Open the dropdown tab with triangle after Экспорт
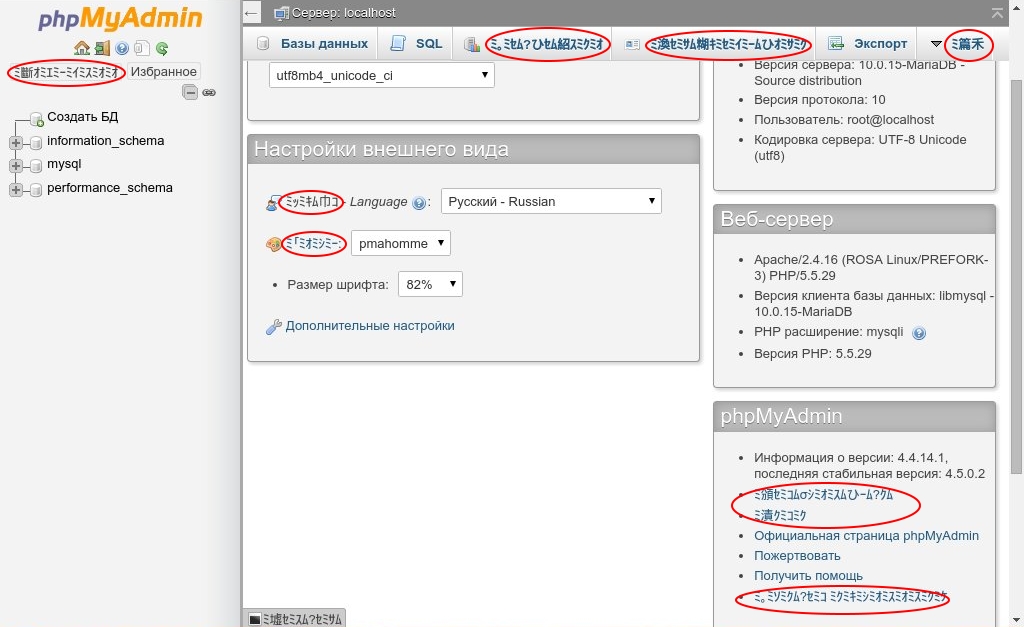The height and width of the screenshot is (627, 1024). pos(961,44)
